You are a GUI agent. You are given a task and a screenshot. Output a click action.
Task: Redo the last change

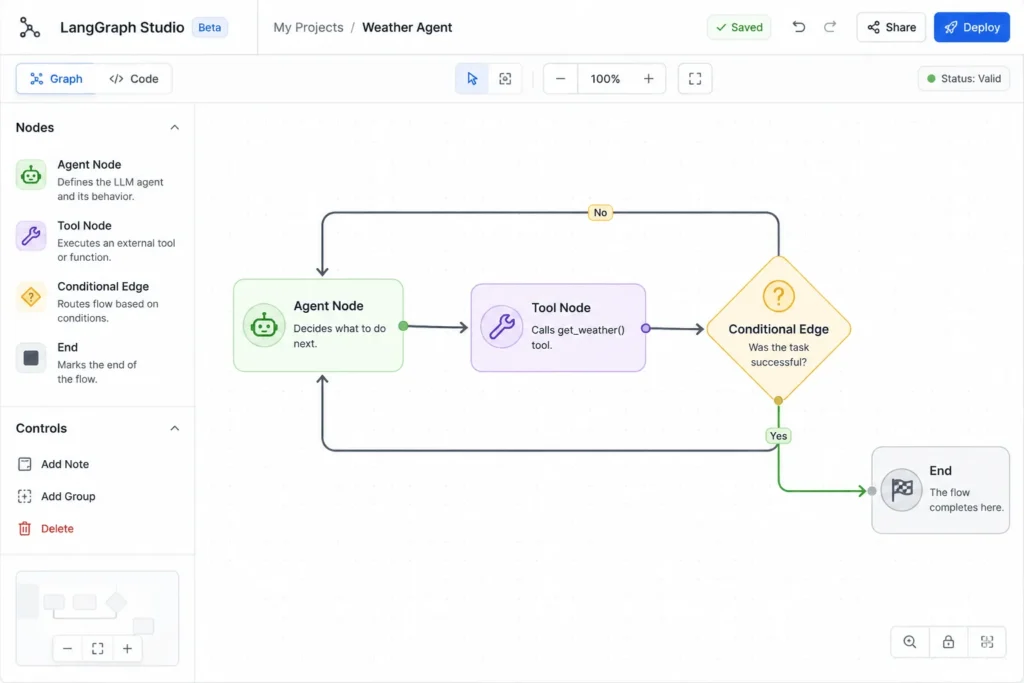[x=830, y=27]
